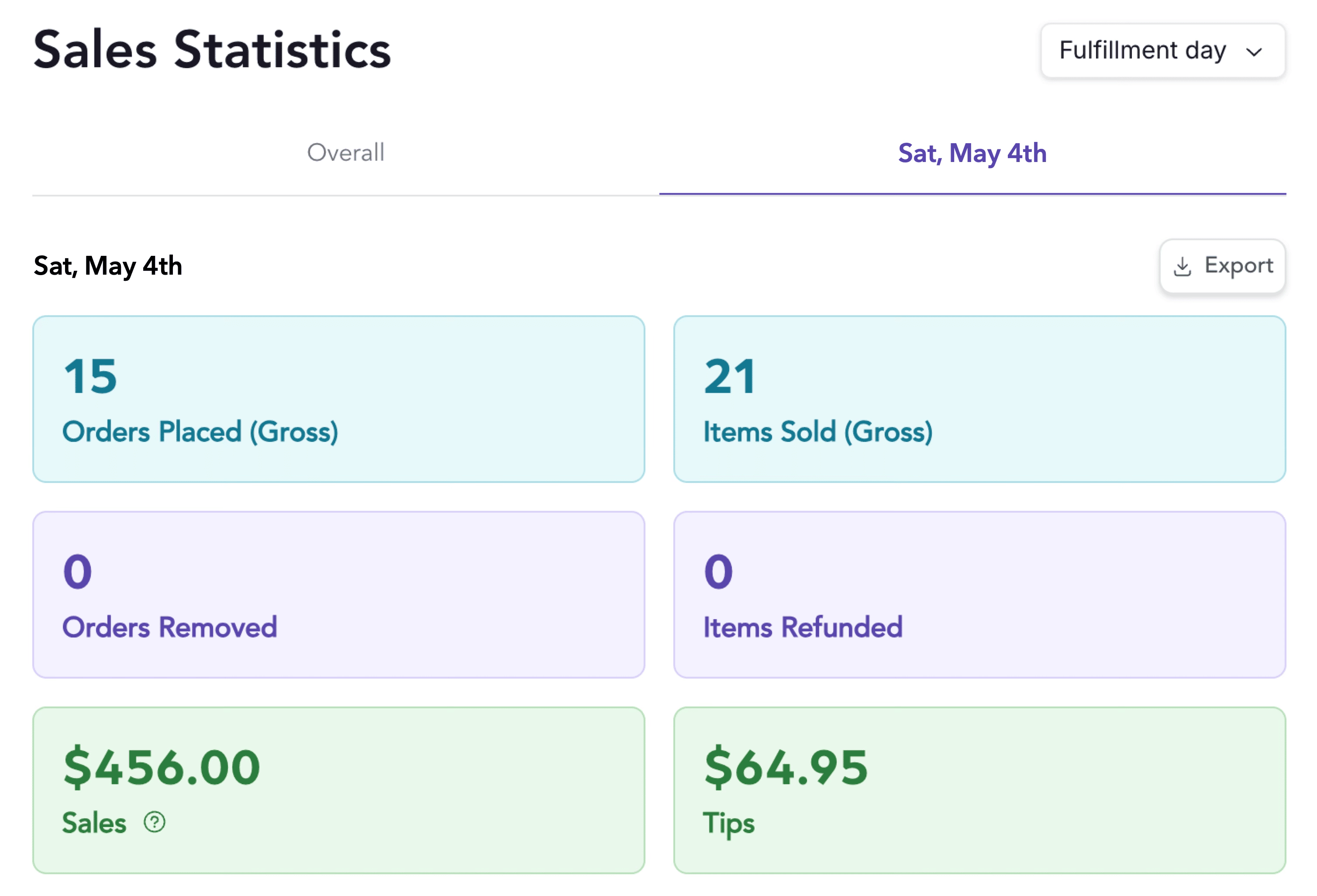
Task: Click the download icon in the Export button
Action: [x=1182, y=266]
